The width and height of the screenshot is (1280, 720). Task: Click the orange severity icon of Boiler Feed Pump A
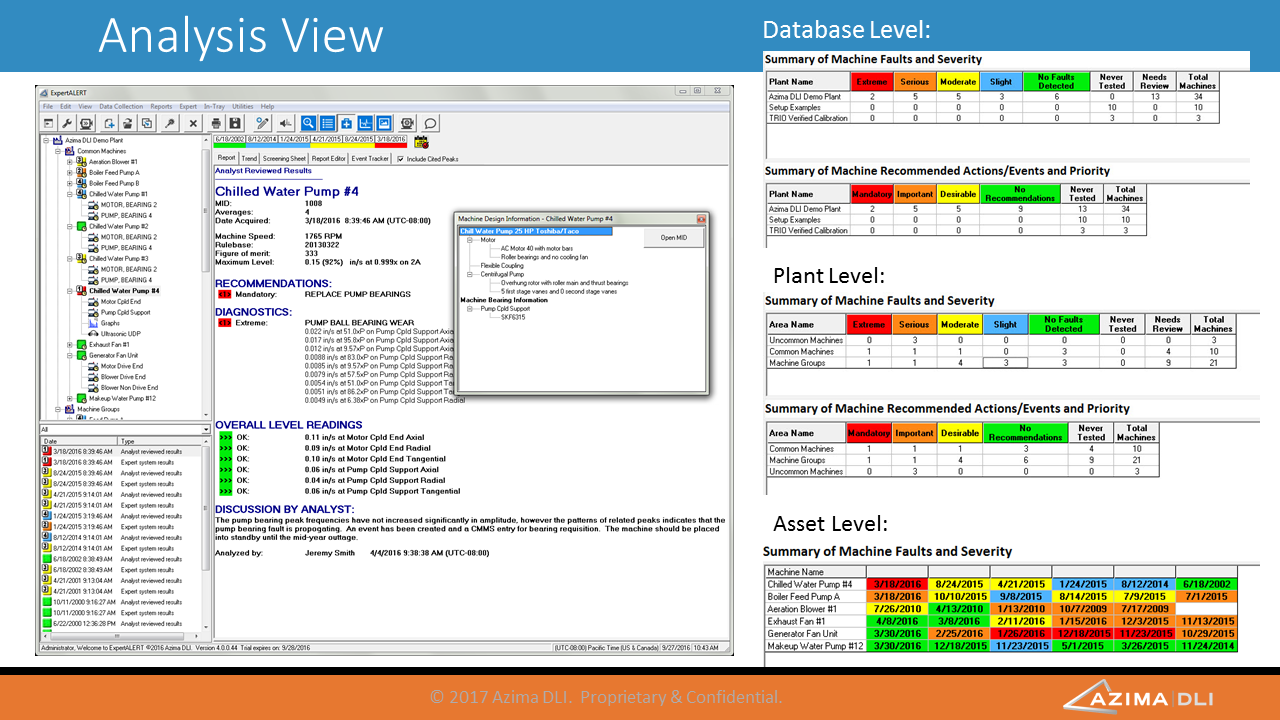click(81, 172)
